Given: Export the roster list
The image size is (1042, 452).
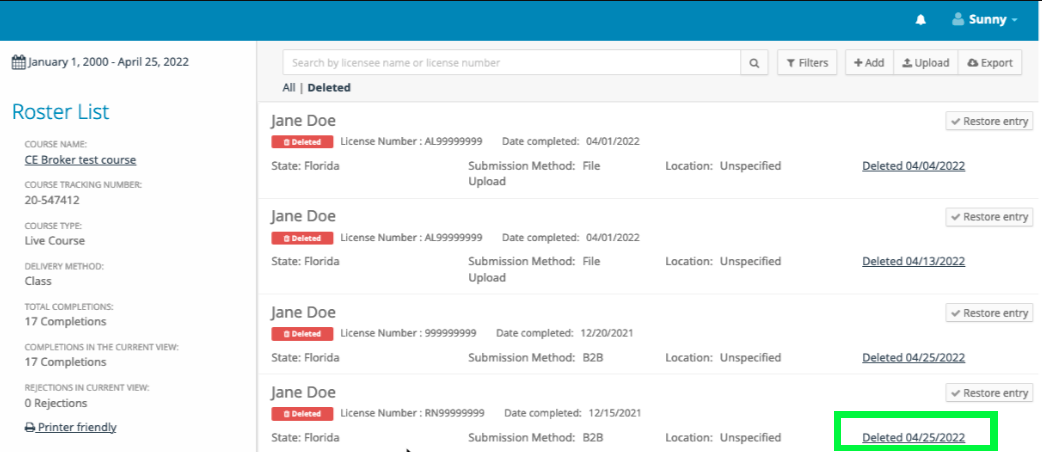Looking at the screenshot, I should click(990, 63).
